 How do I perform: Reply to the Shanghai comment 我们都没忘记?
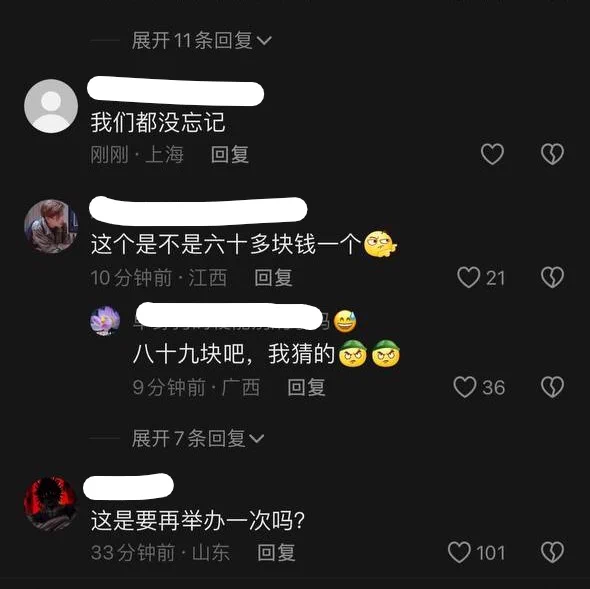230,154
